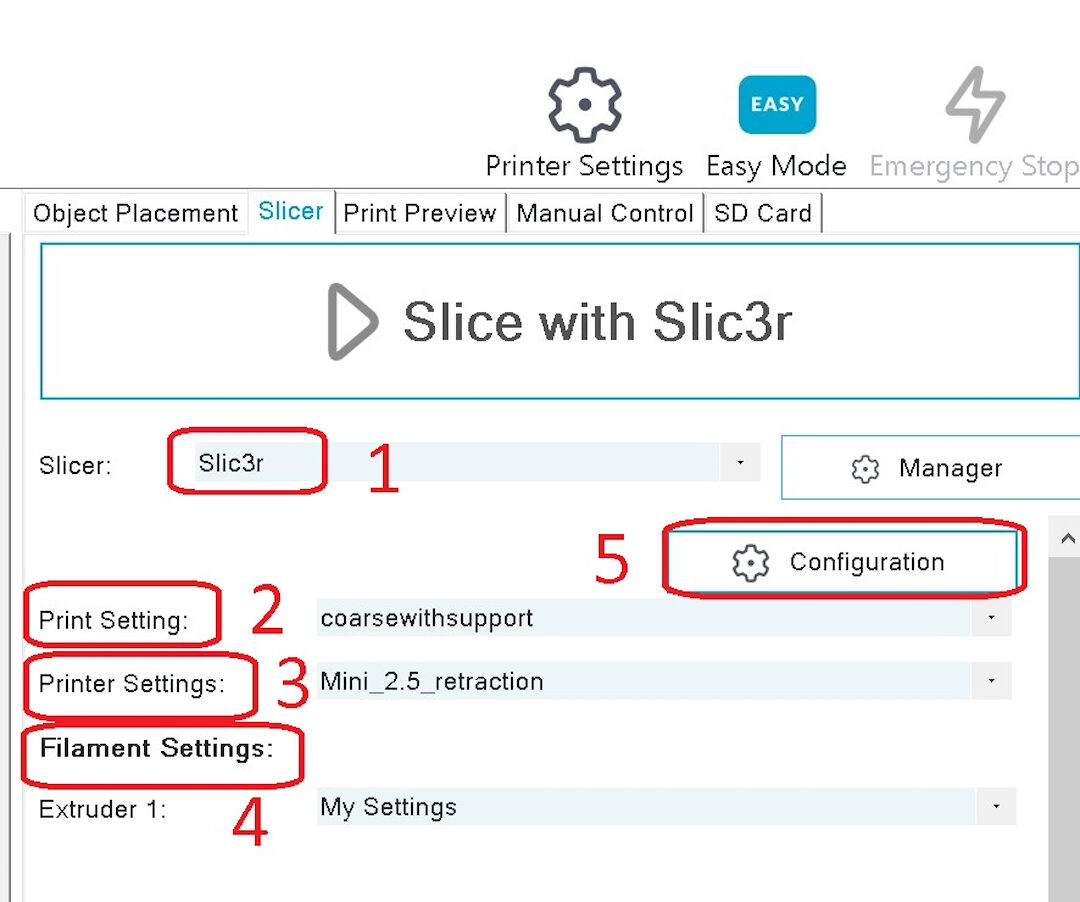
Task: Click the gear icon on Manager button
Action: 865,468
